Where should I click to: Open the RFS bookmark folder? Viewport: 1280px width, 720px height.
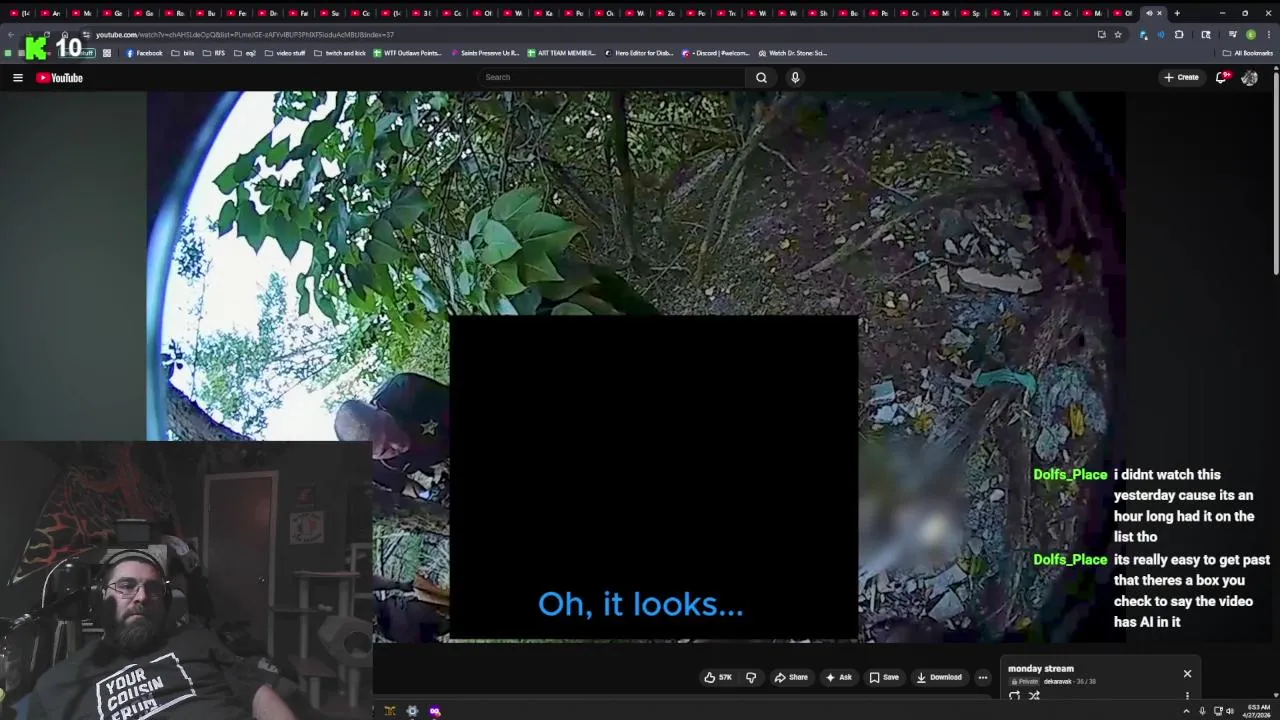[214, 53]
